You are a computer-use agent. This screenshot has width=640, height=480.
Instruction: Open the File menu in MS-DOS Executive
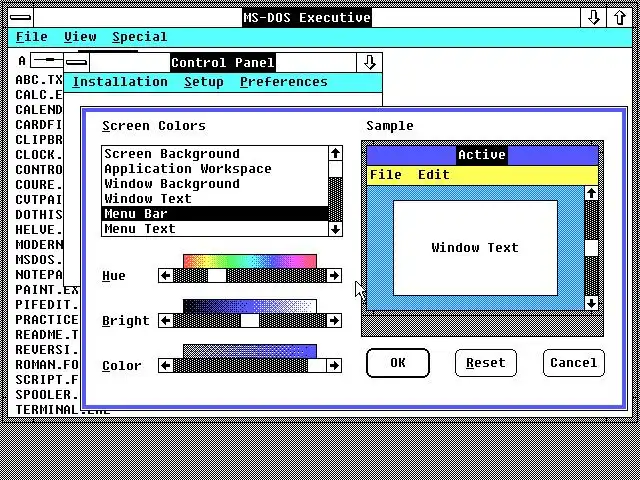point(31,37)
